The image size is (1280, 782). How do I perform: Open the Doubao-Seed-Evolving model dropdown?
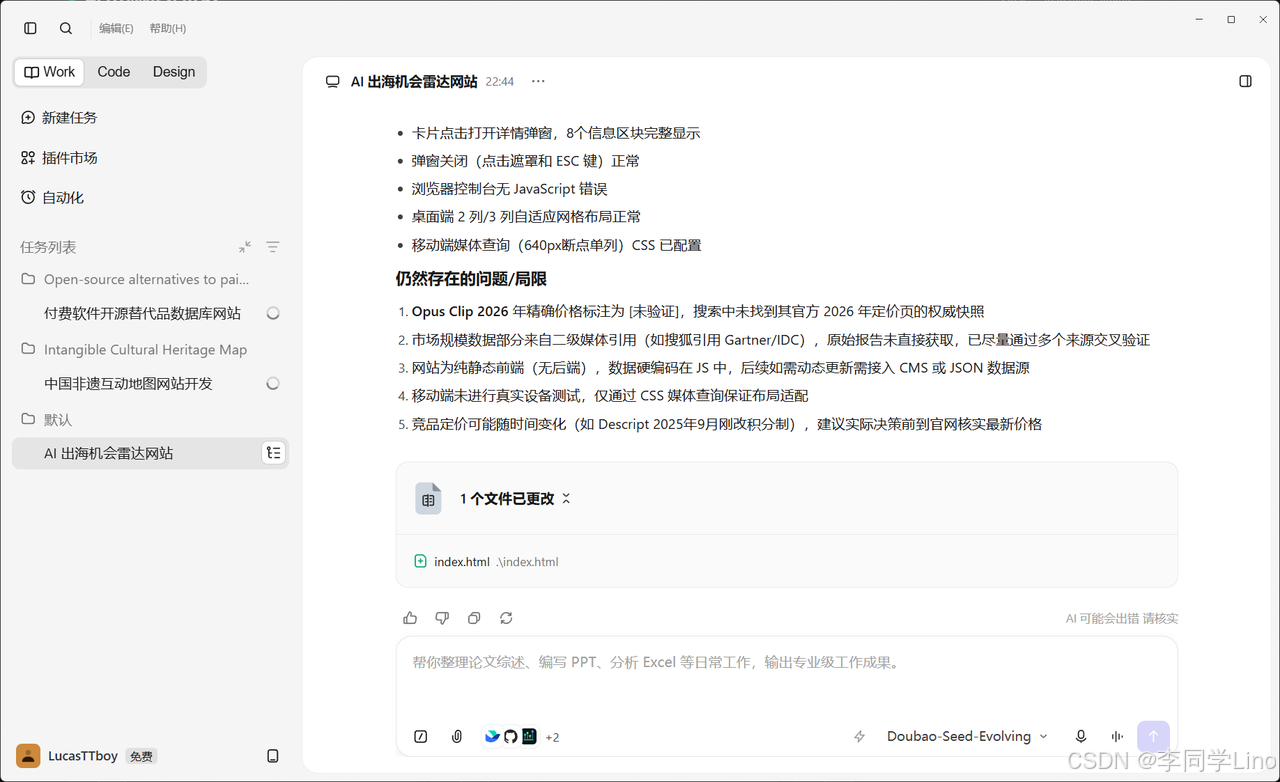(x=967, y=737)
